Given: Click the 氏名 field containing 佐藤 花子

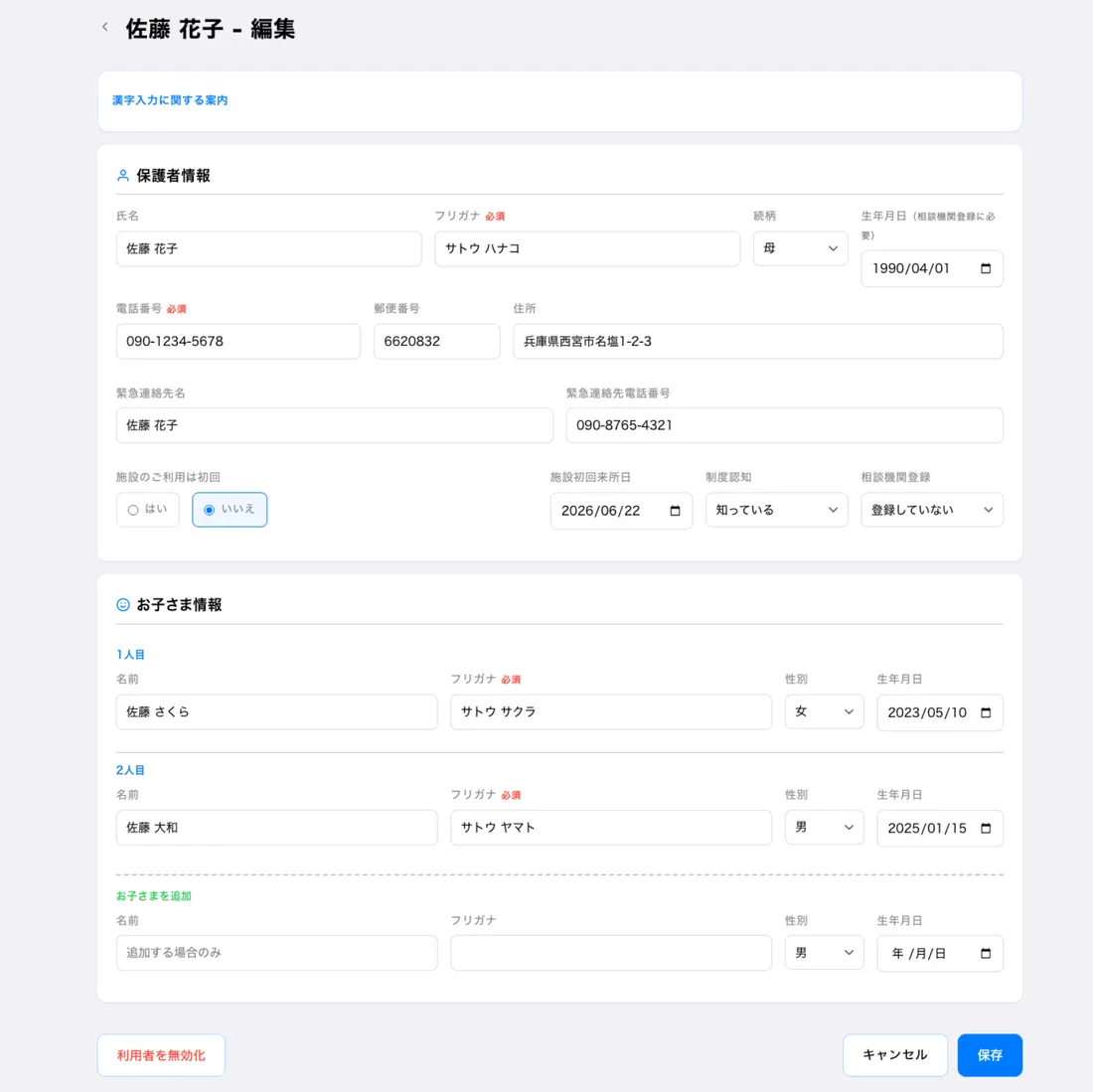Looking at the screenshot, I should pos(269,248).
